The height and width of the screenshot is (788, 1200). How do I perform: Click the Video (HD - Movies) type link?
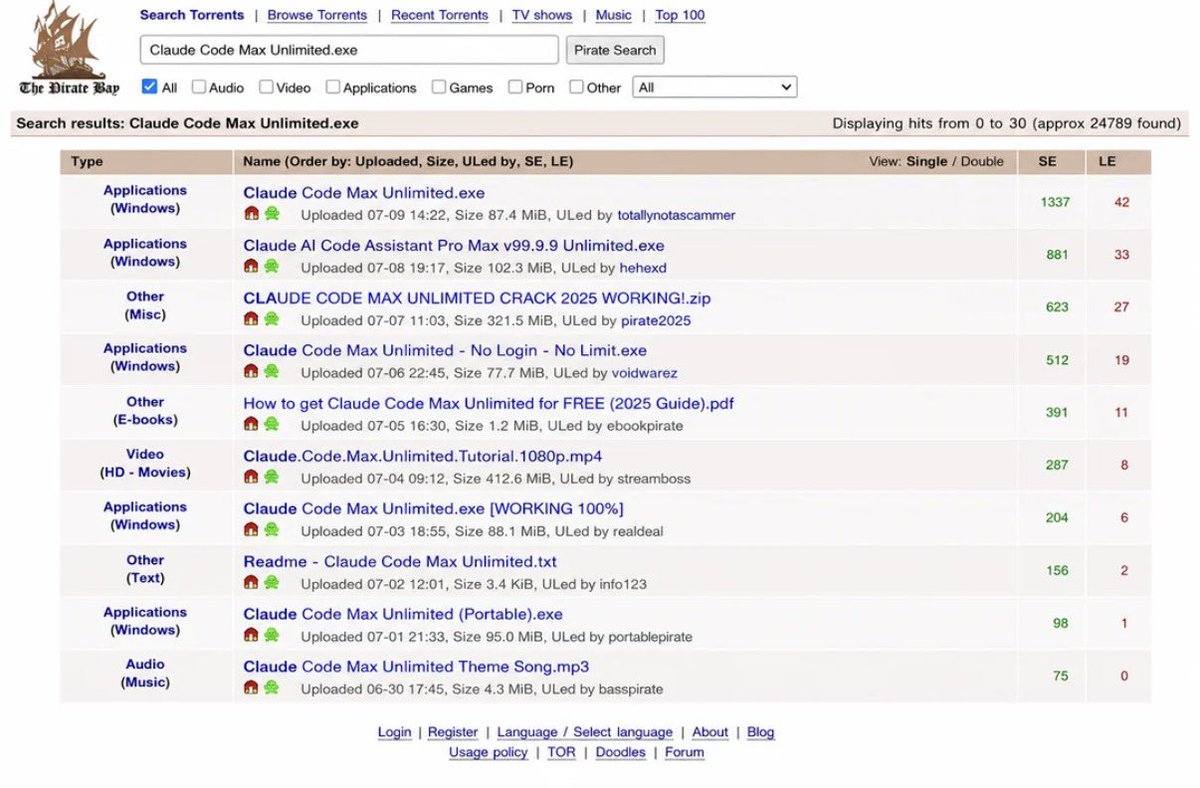[x=145, y=463]
